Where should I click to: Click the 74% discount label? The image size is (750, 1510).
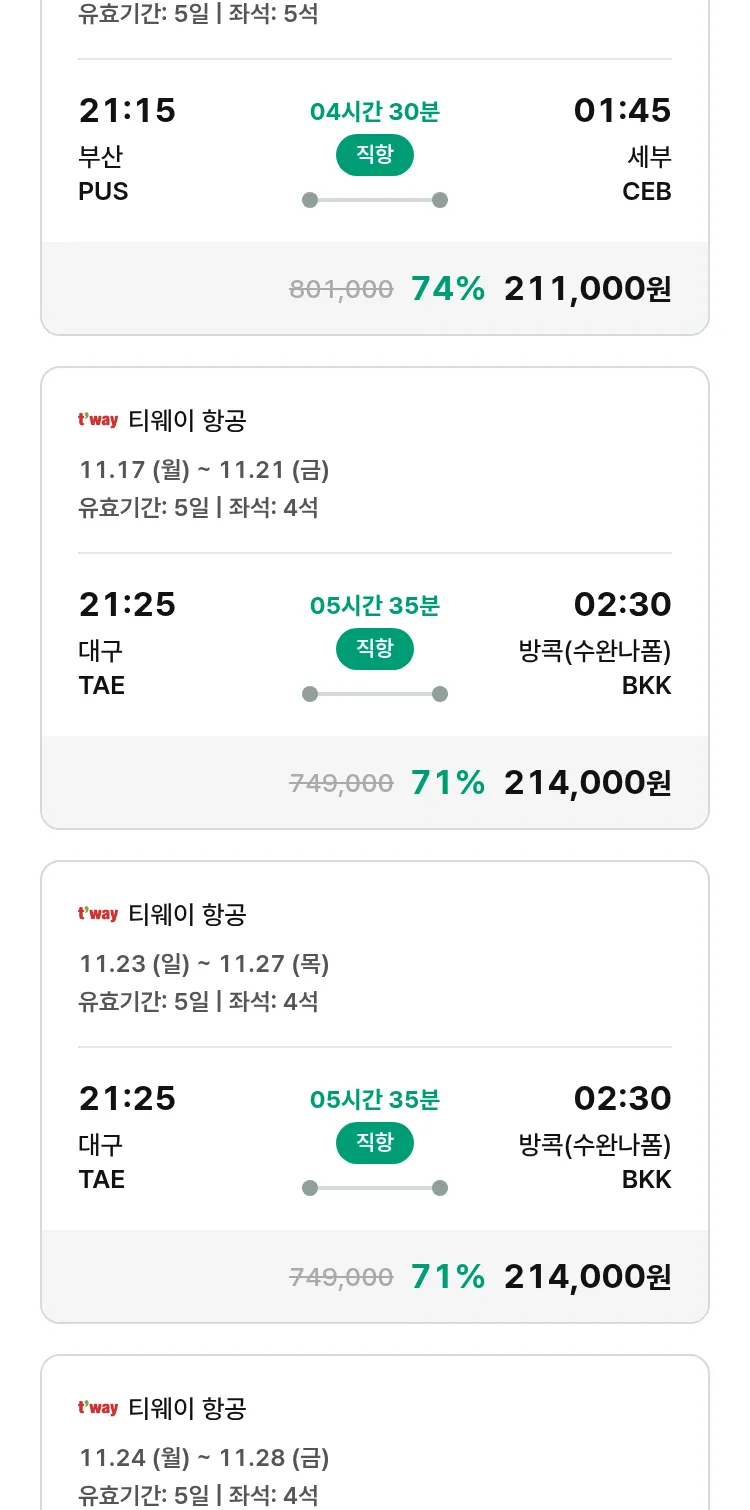(447, 289)
